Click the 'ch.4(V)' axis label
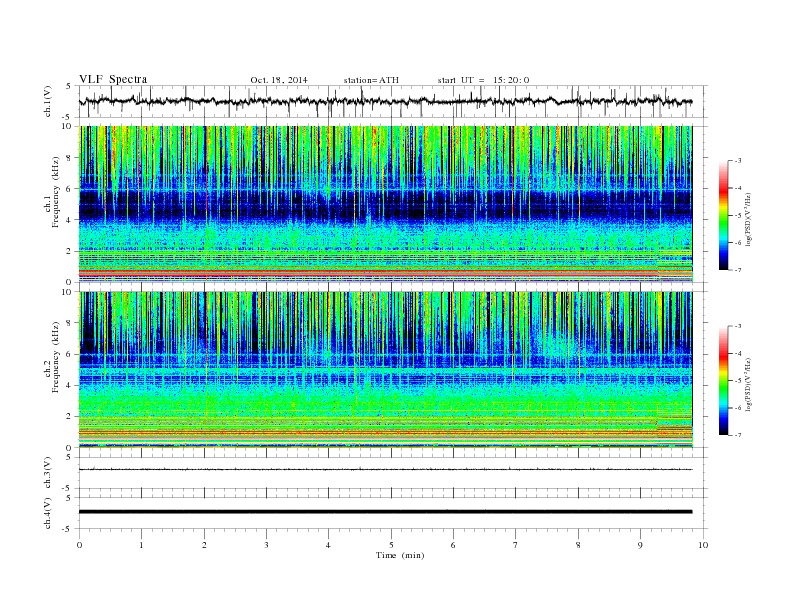 [x=48, y=513]
